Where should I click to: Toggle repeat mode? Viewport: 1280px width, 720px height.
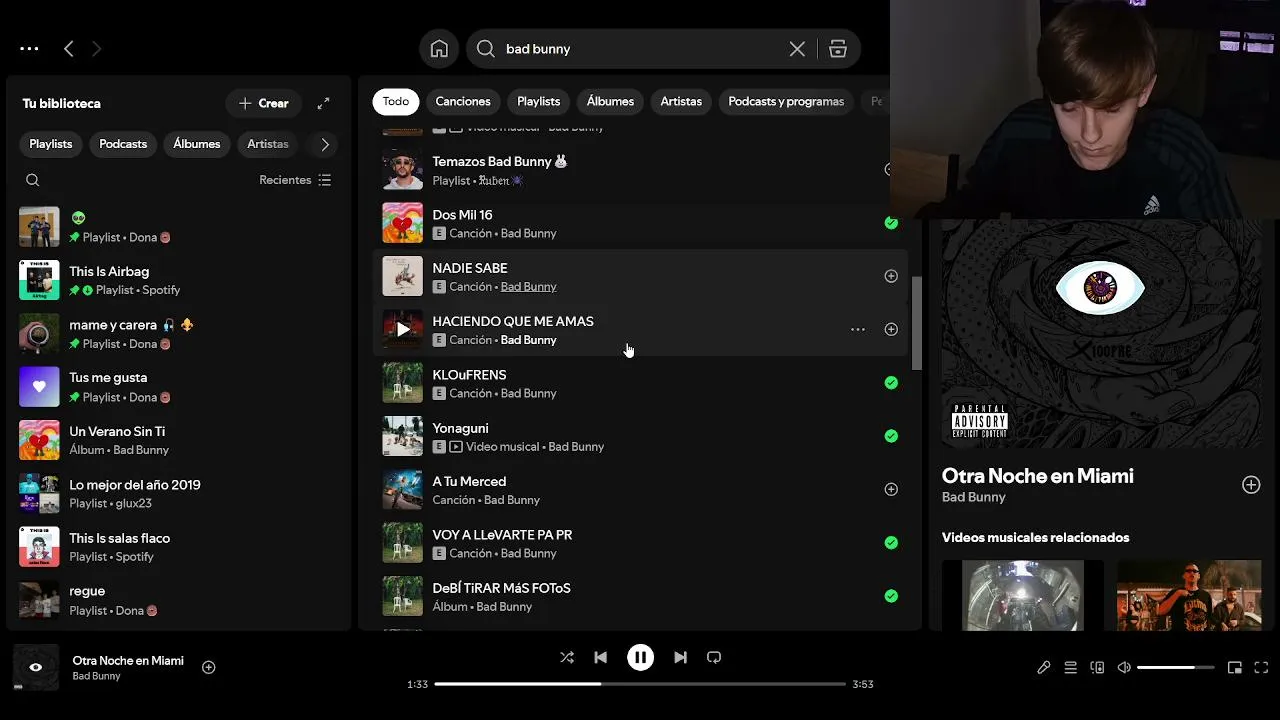[x=714, y=657]
